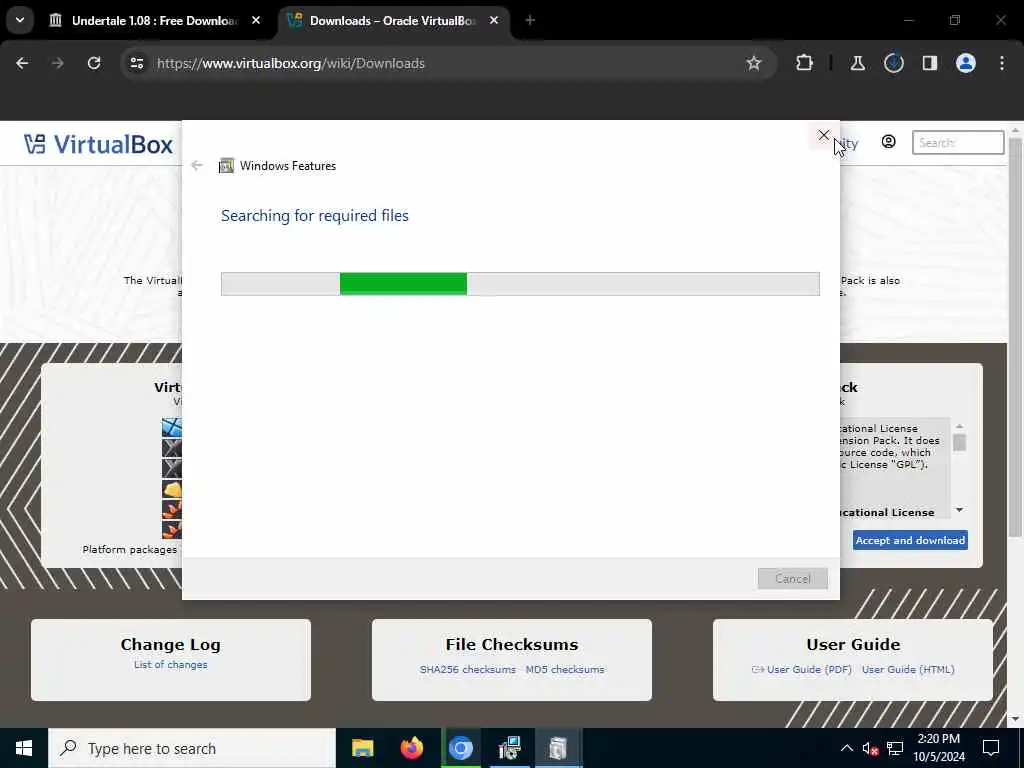Open the List of changes link
This screenshot has width=1024, height=768.
click(170, 665)
